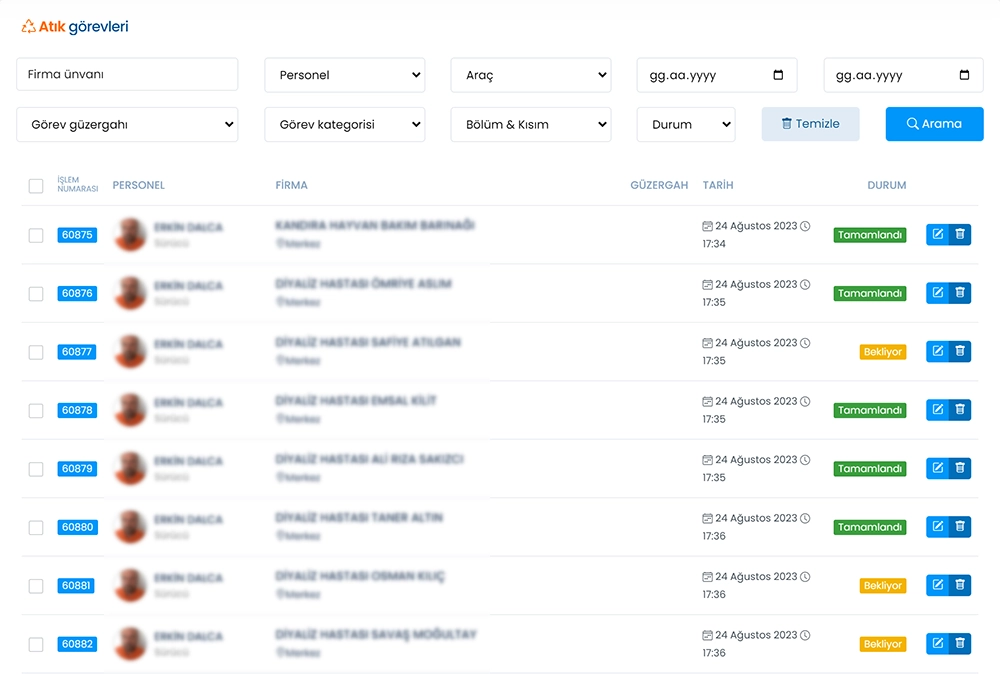Viewport: 1000px width, 674px height.
Task: Select the checkbox for task 60879
Action: point(36,469)
